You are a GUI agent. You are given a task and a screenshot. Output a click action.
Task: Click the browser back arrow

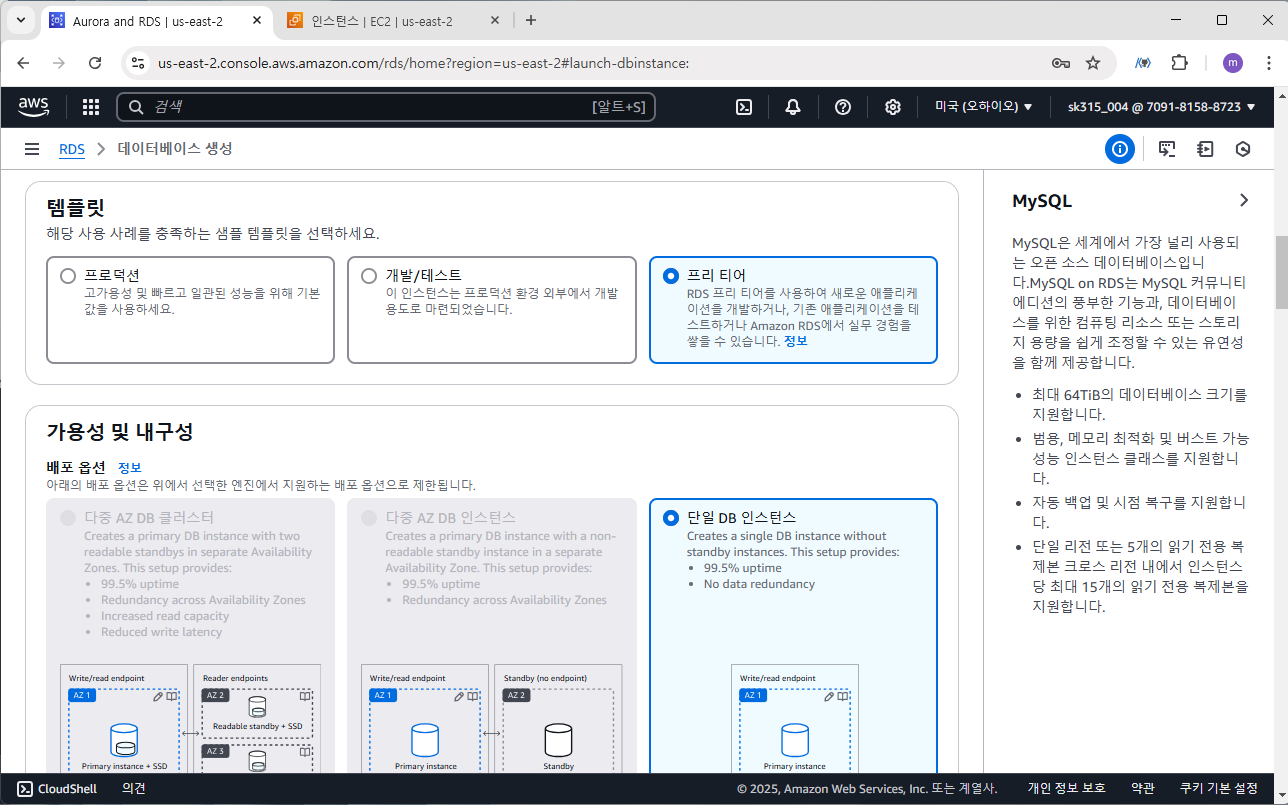[24, 63]
